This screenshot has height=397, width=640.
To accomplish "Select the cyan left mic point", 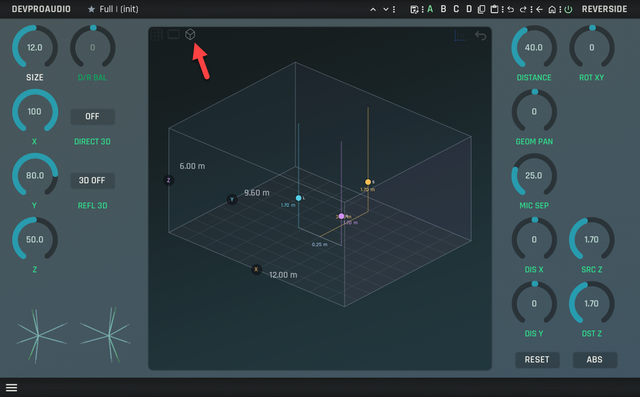I will coord(298,198).
